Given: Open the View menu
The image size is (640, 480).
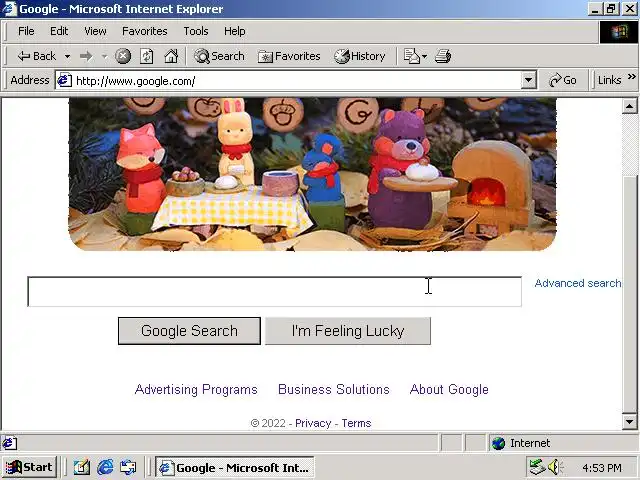Looking at the screenshot, I should click(x=95, y=31).
